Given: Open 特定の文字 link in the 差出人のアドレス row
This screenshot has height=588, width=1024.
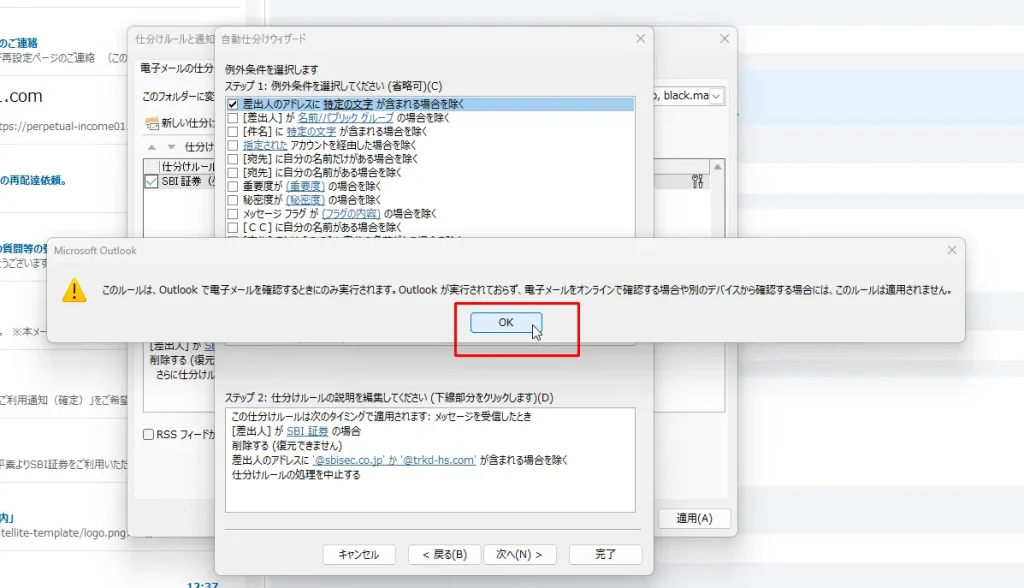Looking at the screenshot, I should 348,104.
